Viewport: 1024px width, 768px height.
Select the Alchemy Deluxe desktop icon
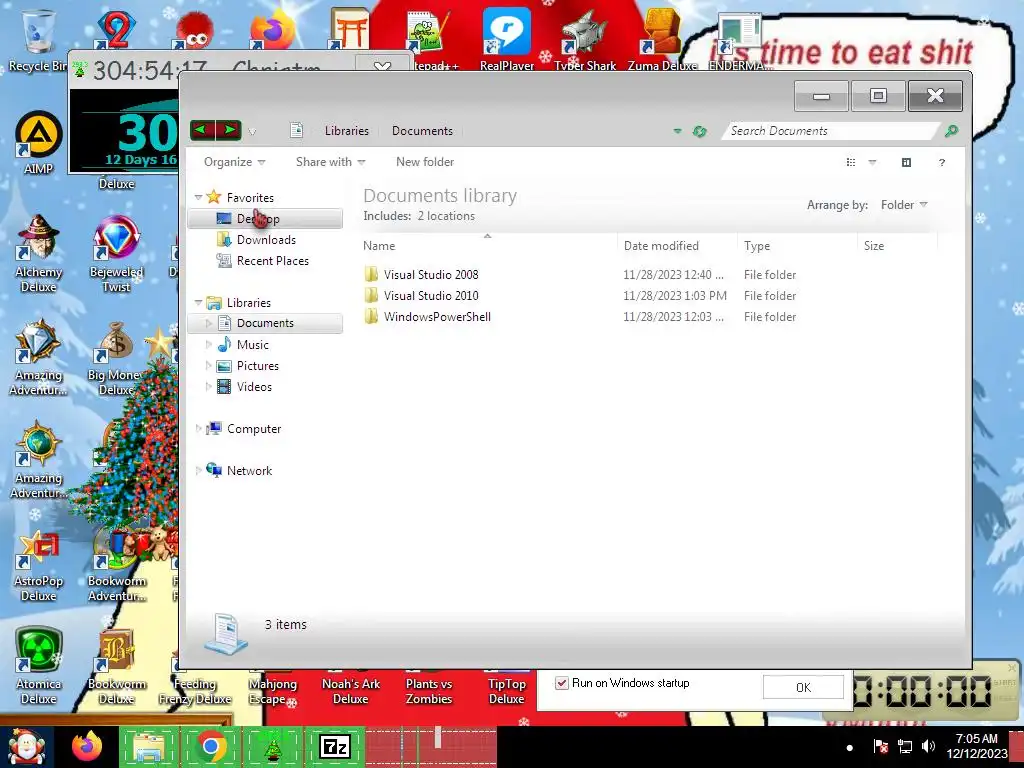[x=38, y=253]
